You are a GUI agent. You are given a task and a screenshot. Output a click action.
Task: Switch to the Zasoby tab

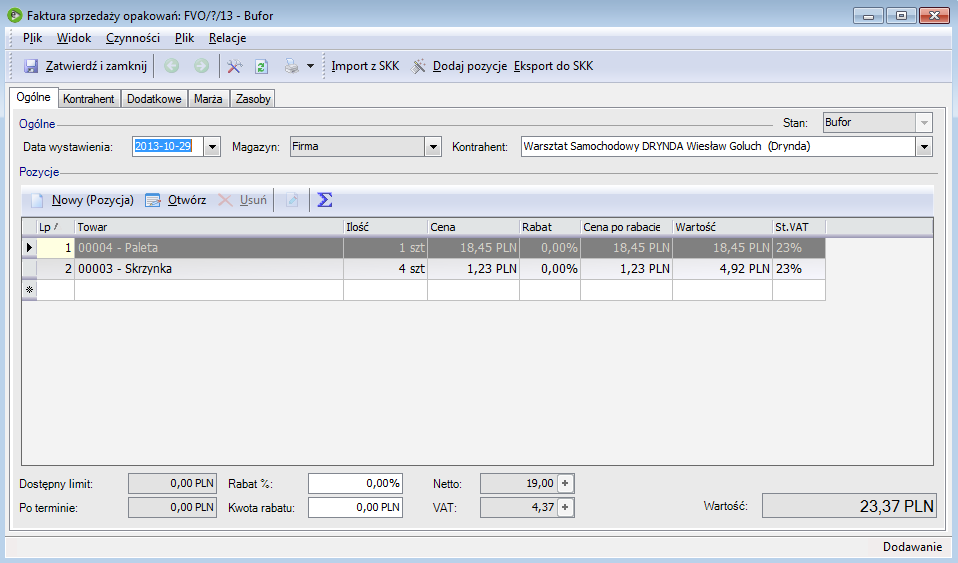(x=253, y=98)
